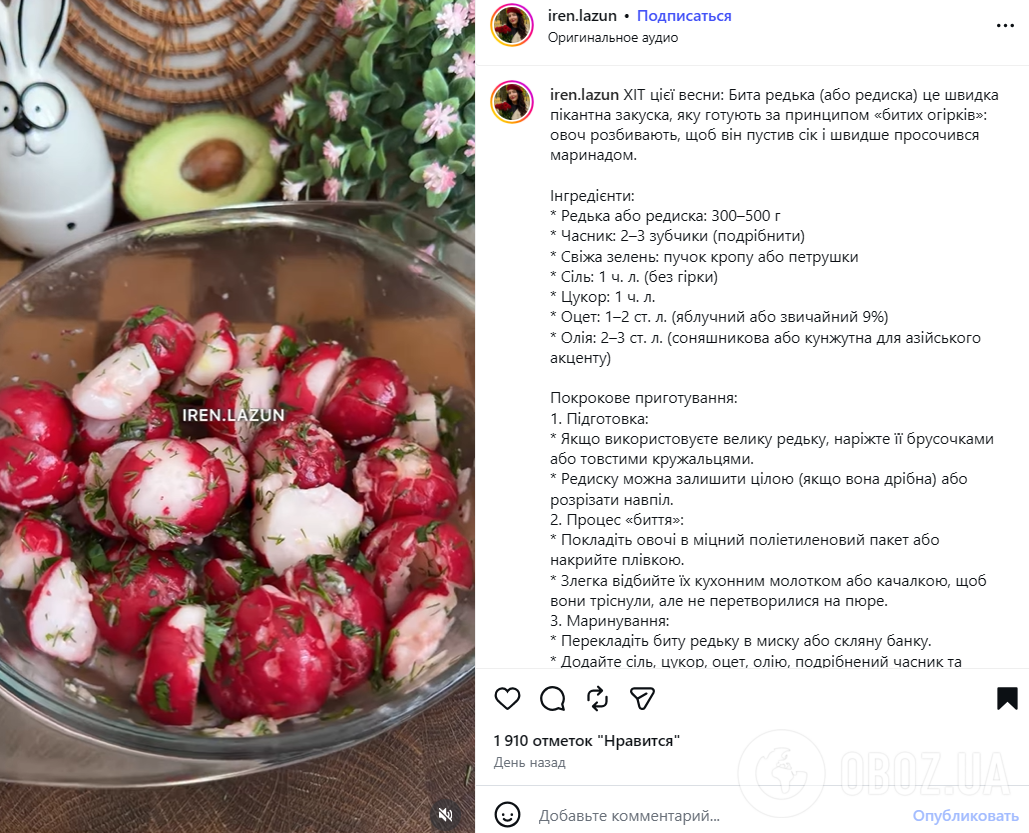The image size is (1029, 833).
Task: Send the post via the paper plane icon
Action: pos(642,700)
